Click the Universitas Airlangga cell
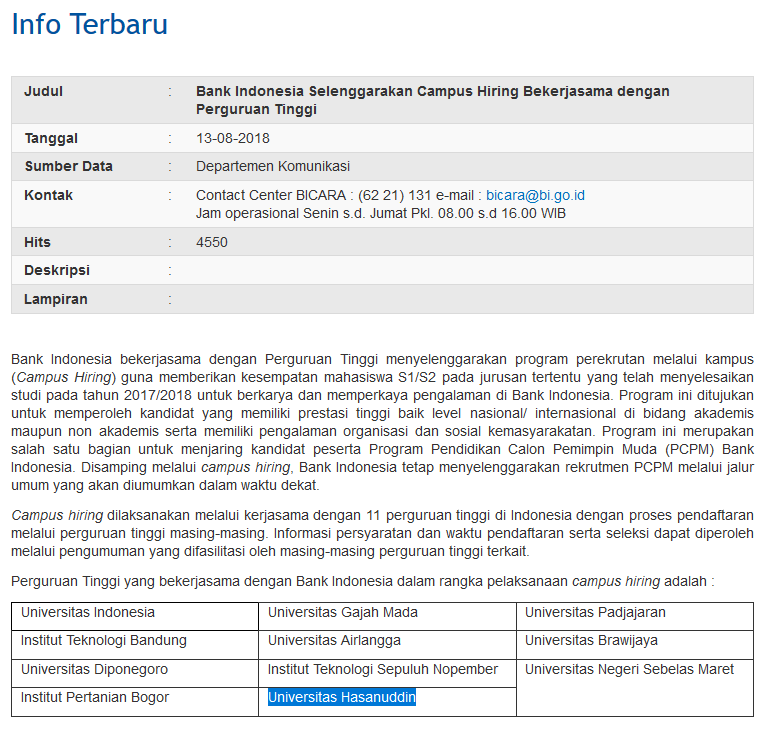The width and height of the screenshot is (766, 737). click(387, 645)
